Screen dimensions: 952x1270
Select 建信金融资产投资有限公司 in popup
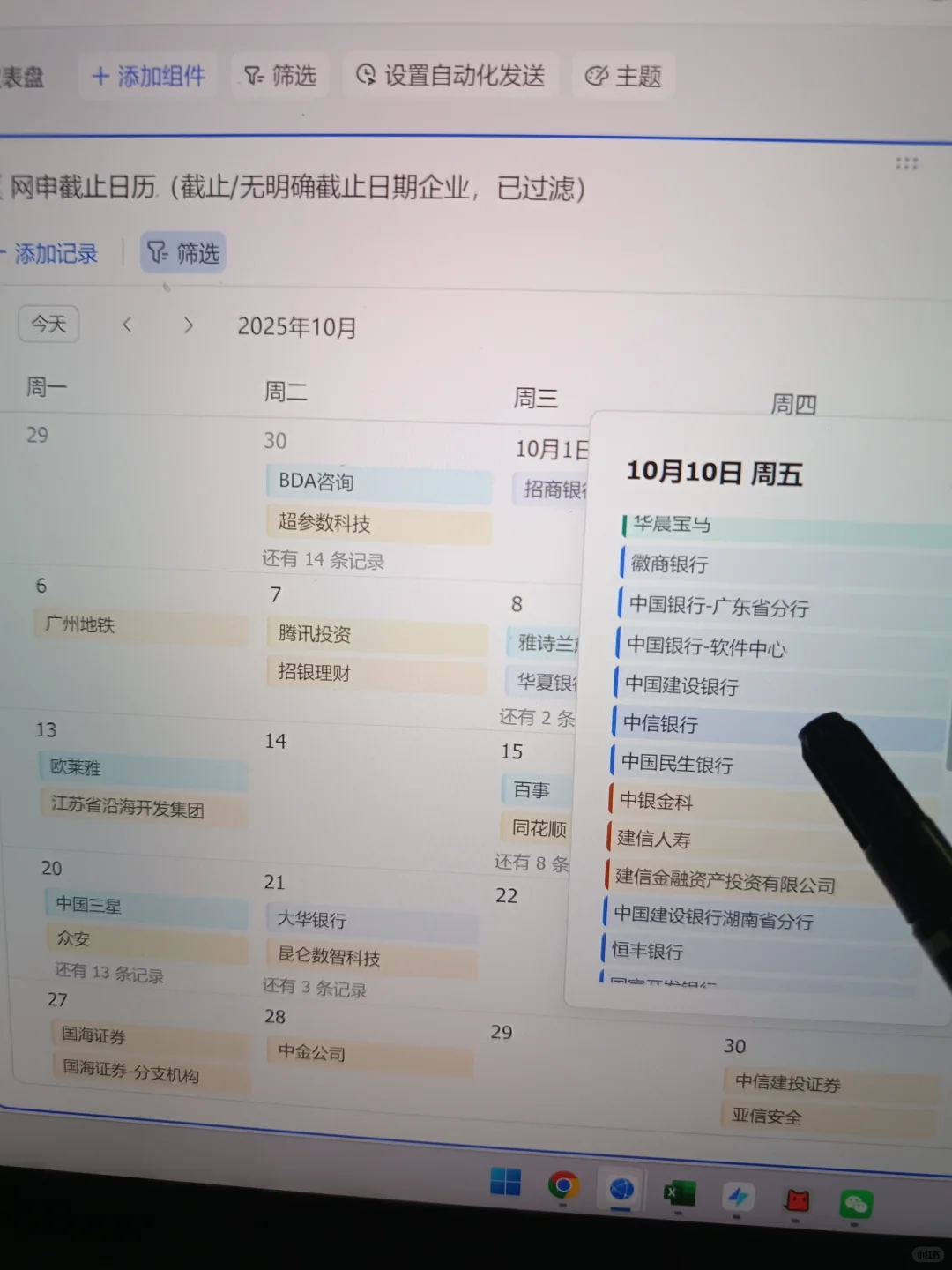click(x=769, y=880)
